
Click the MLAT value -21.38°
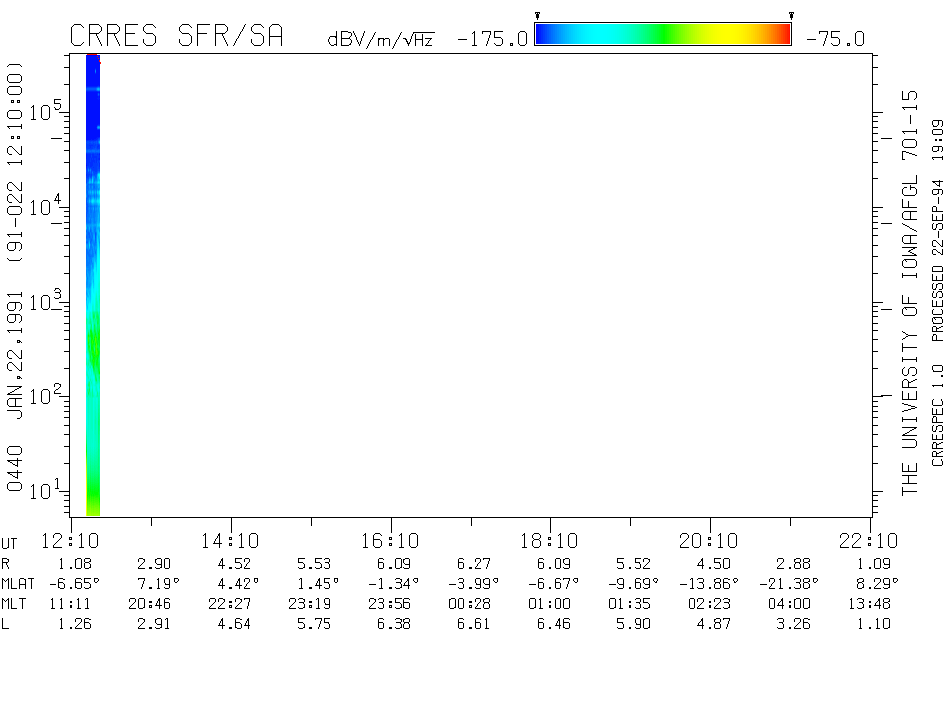click(790, 583)
